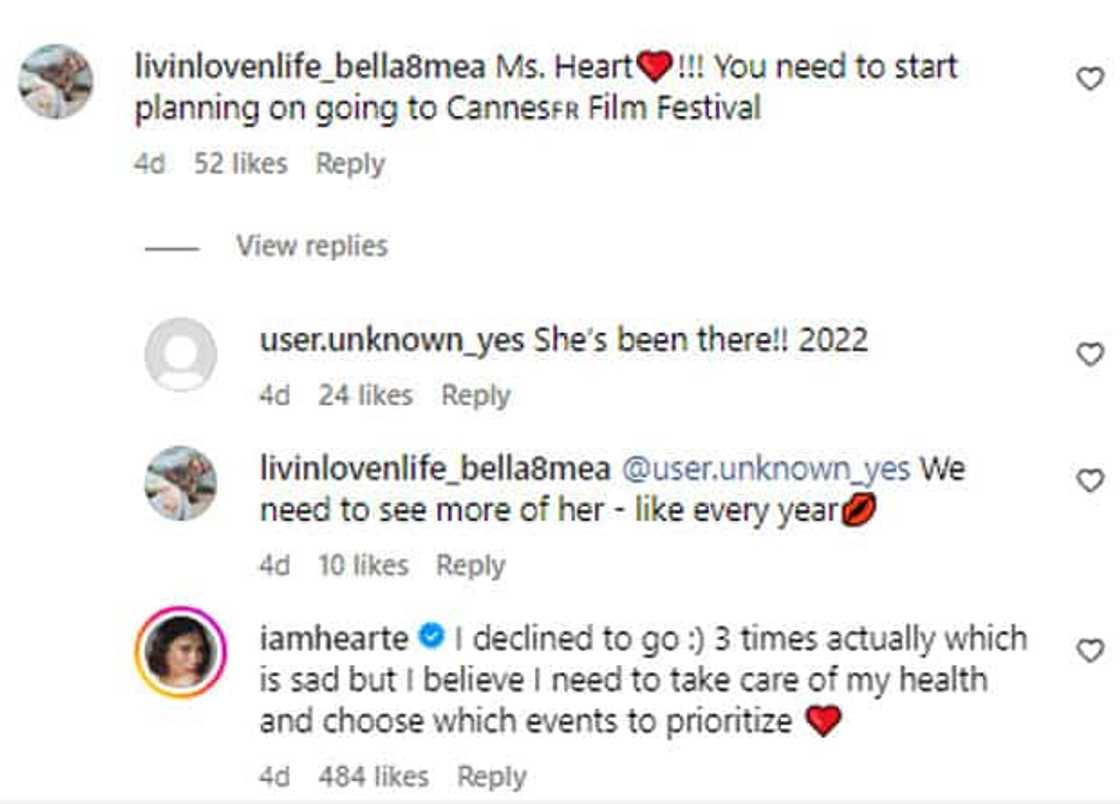The width and height of the screenshot is (1120, 804).
Task: Like the 'like every year' reply
Action: pos(1089,481)
